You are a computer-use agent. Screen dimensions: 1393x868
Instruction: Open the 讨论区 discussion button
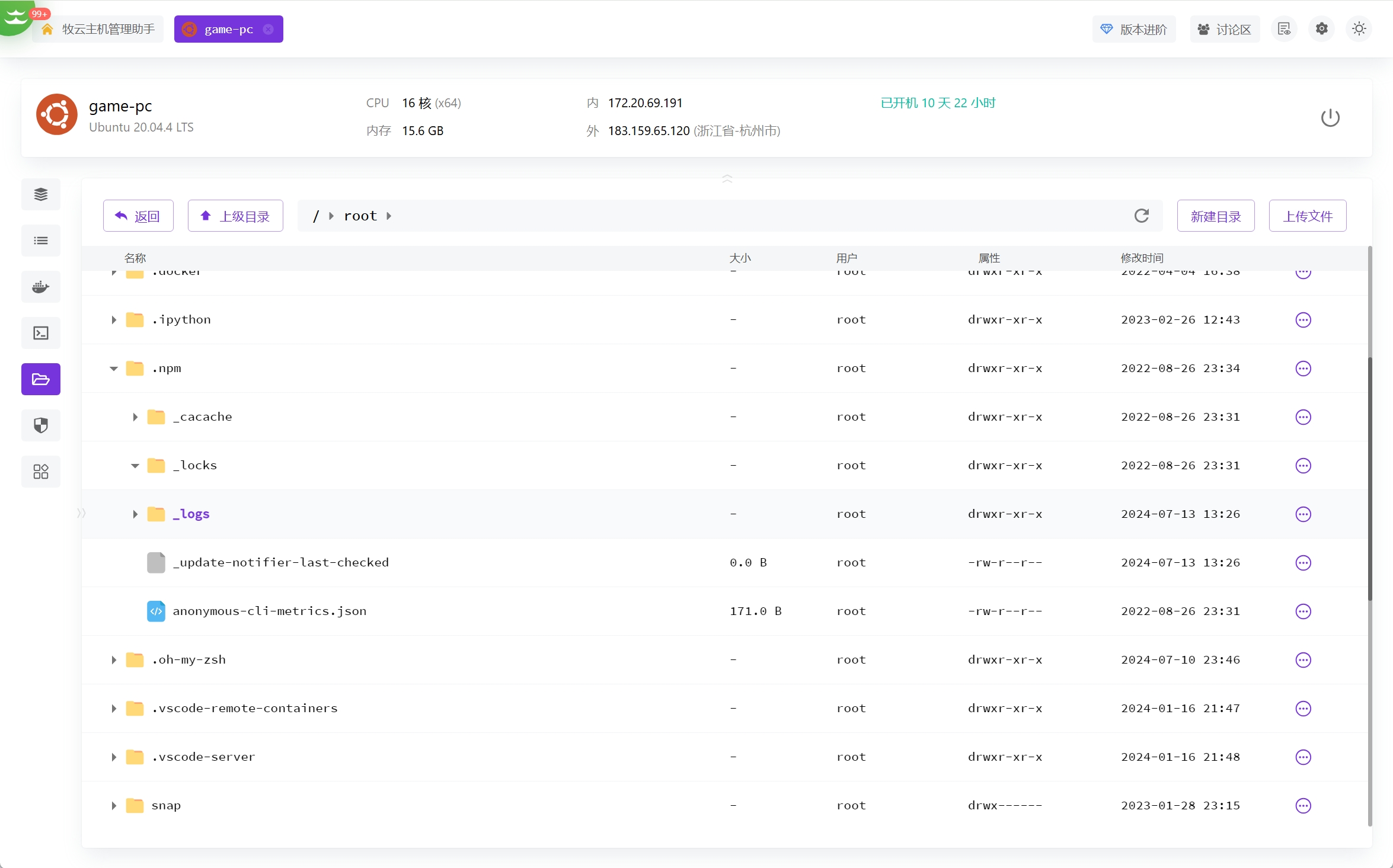tap(1225, 29)
